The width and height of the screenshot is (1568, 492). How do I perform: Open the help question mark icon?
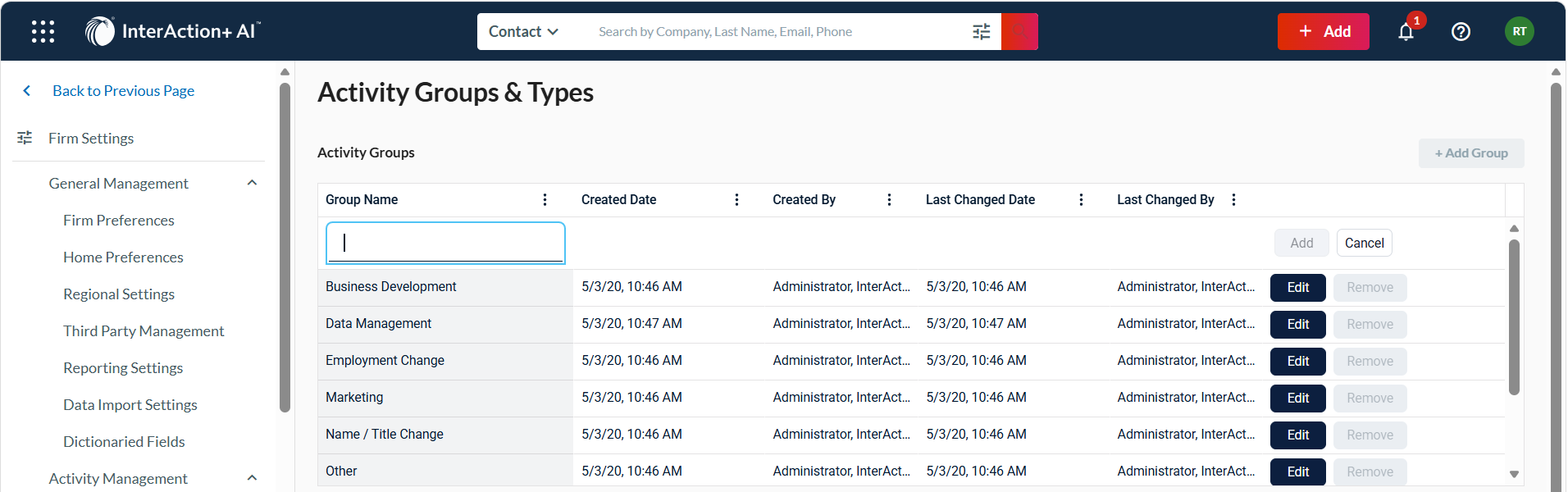tap(1461, 31)
